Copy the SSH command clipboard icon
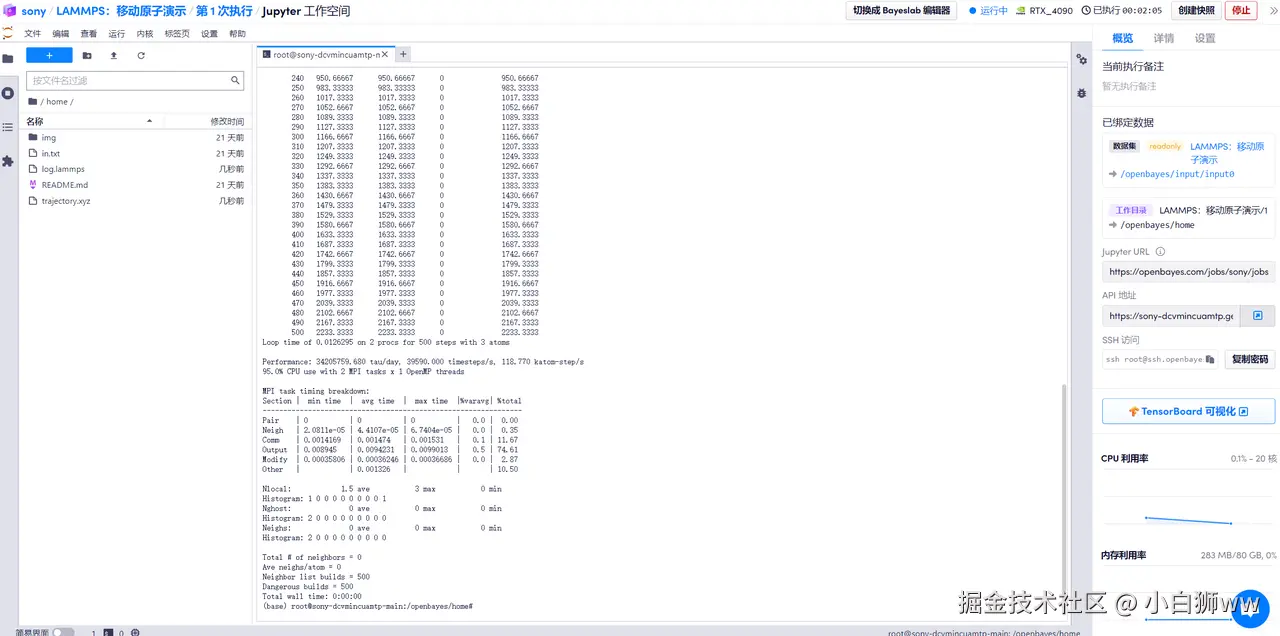1280x636 pixels. 1210,359
